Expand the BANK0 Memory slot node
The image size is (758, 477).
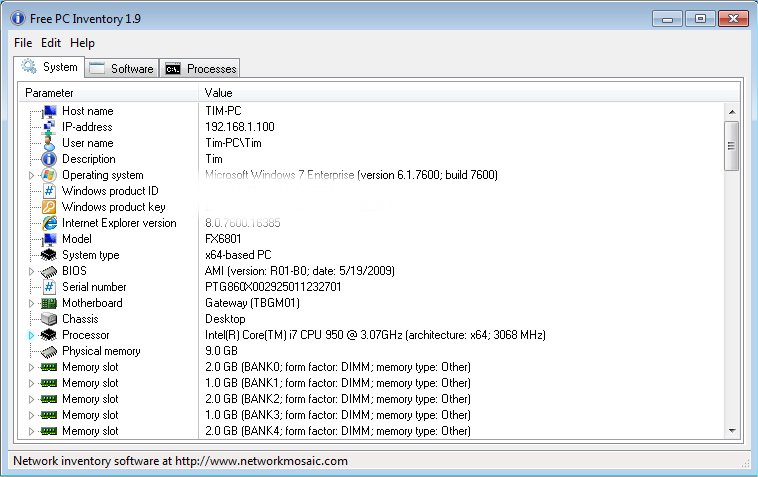tap(31, 367)
